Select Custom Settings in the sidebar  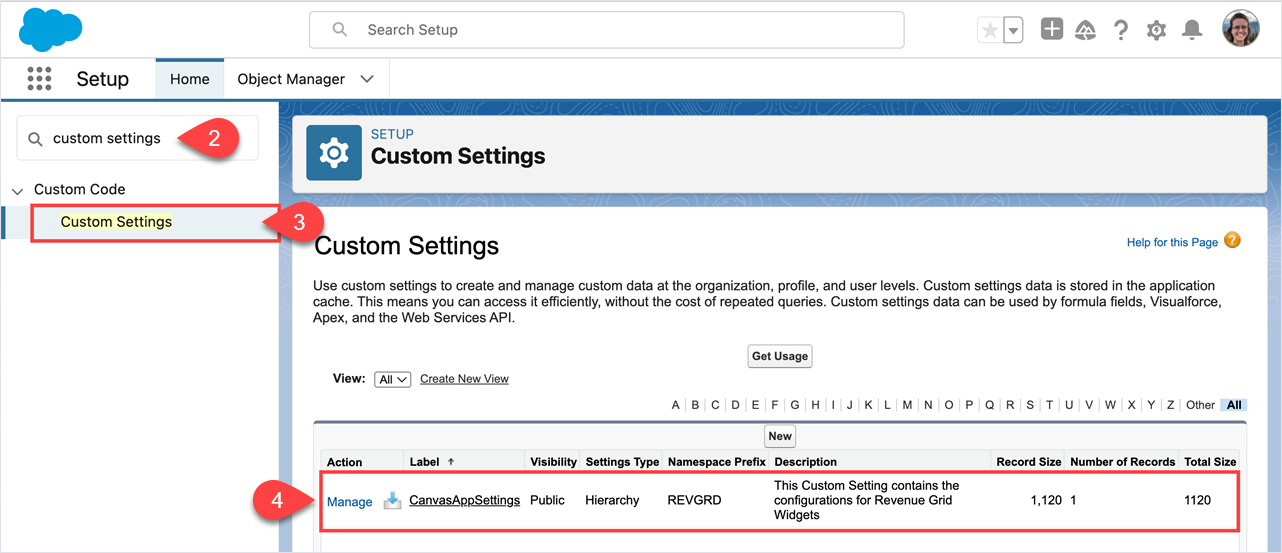pos(116,222)
